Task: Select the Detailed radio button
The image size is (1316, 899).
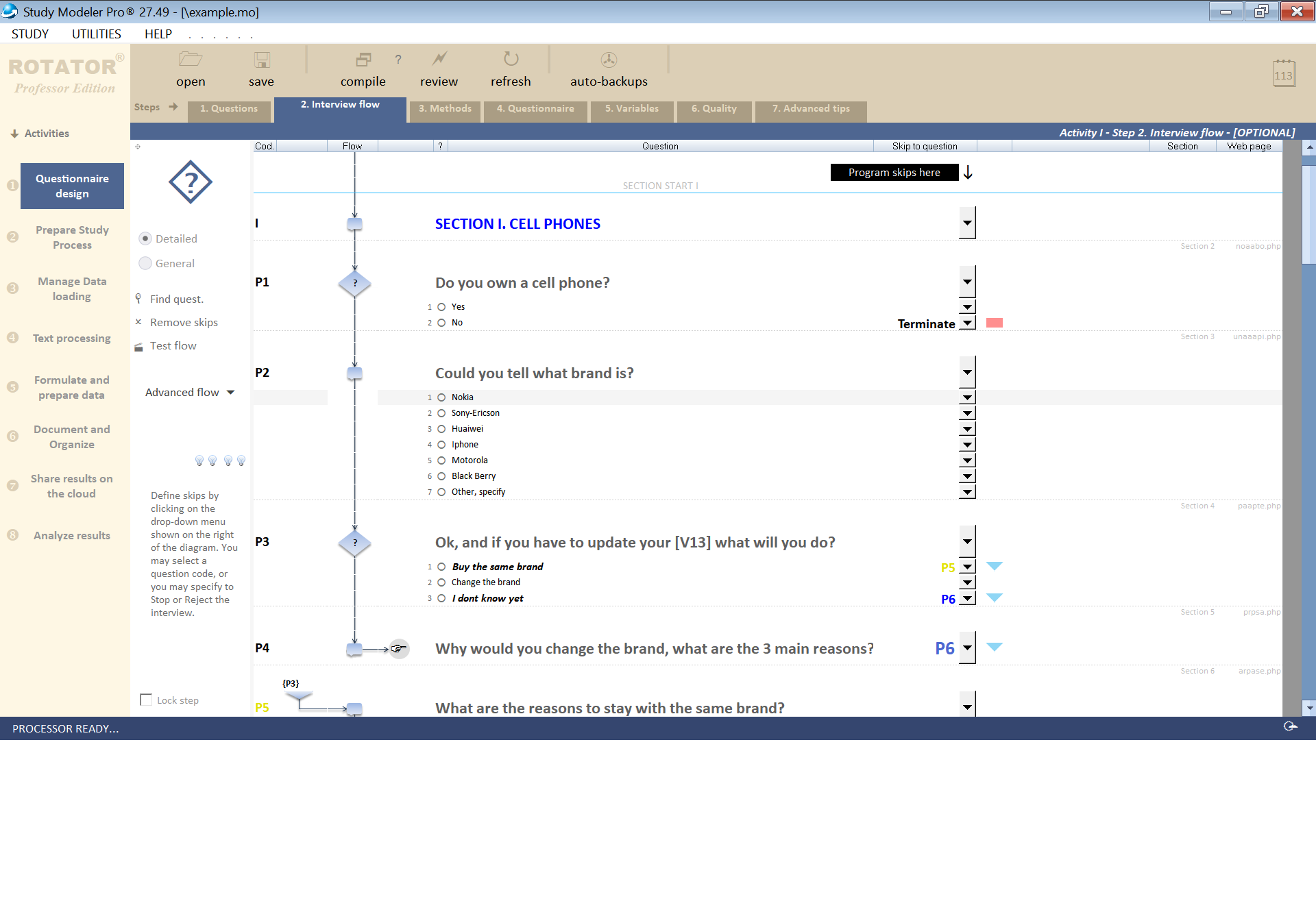Action: pos(145,238)
